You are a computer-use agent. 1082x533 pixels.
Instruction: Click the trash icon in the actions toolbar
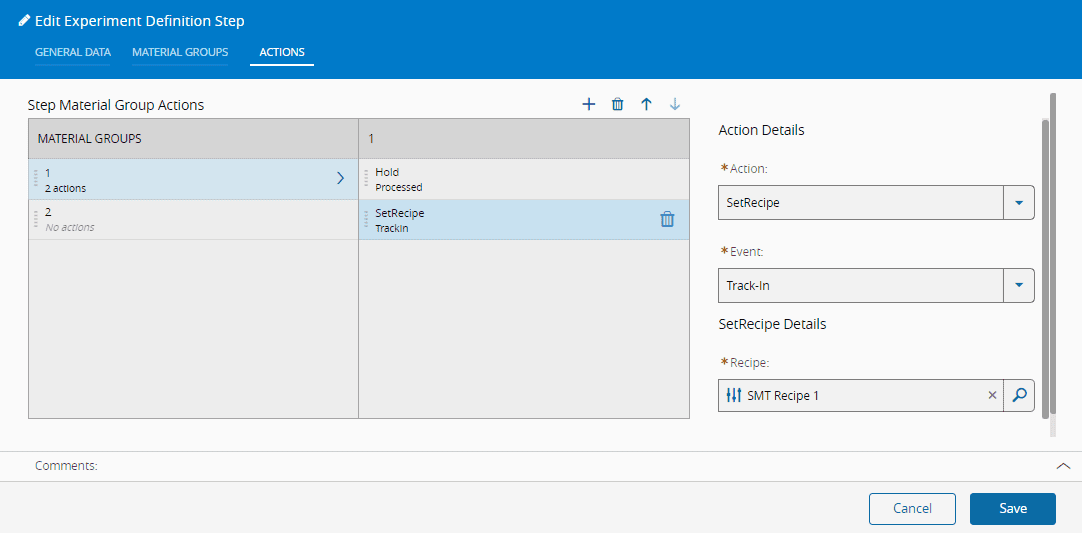[x=618, y=104]
